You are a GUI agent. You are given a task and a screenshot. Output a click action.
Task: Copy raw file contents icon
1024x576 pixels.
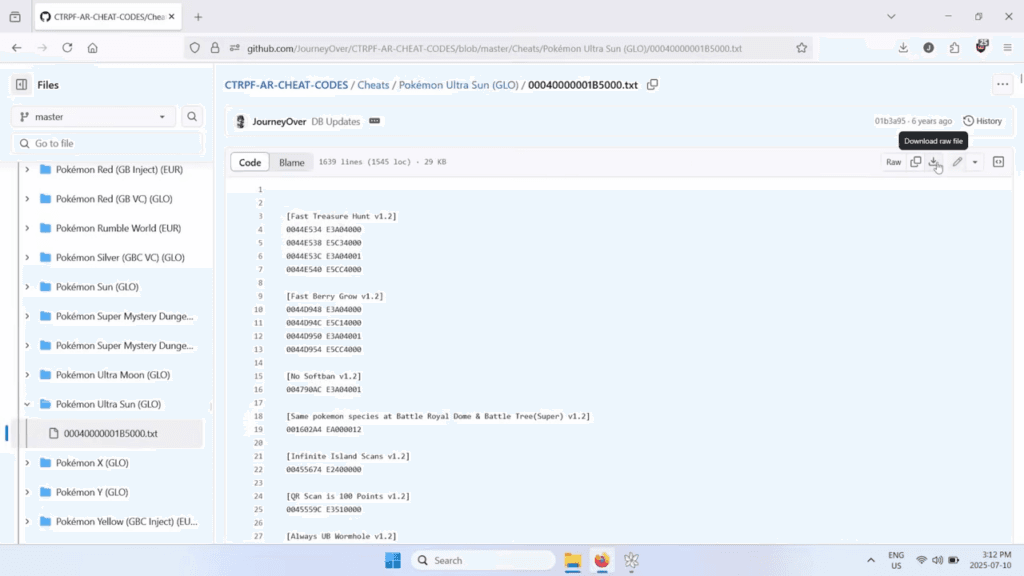(916, 162)
